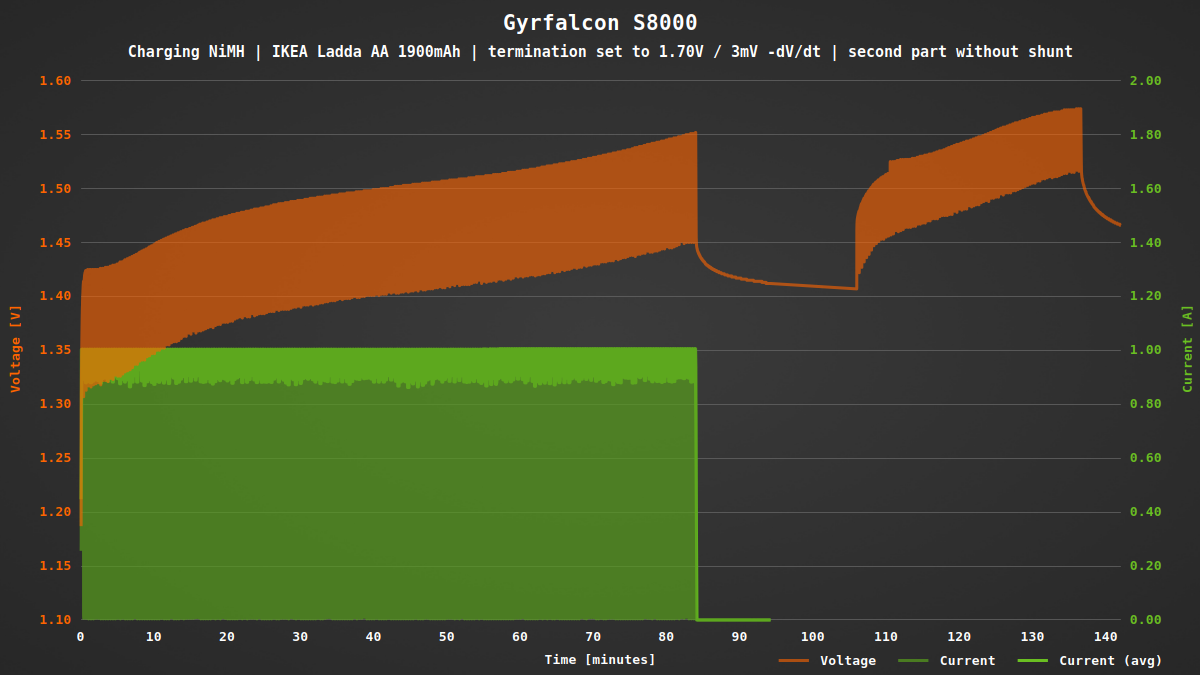
Task: Click the 1.10 voltage axis tick
Action: 56,620
